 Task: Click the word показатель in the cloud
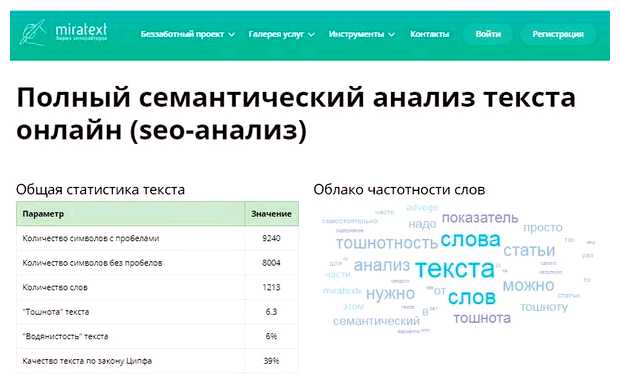pos(480,218)
